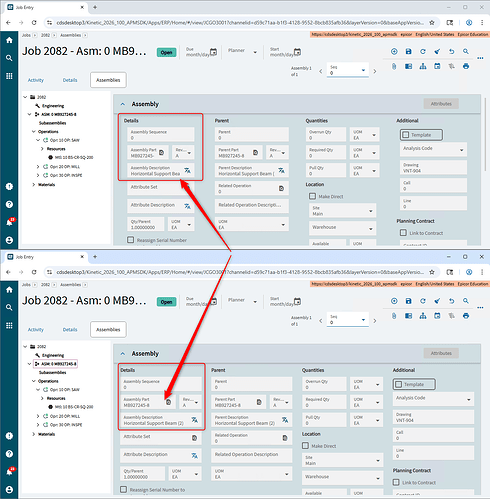
Task: Check Link to Contract in the upper window
Action: click(403, 233)
